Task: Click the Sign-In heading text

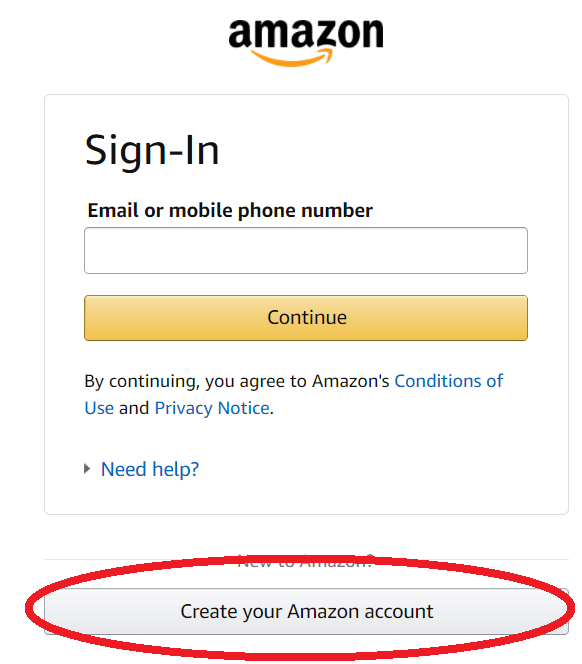Action: pyautogui.click(x=152, y=151)
